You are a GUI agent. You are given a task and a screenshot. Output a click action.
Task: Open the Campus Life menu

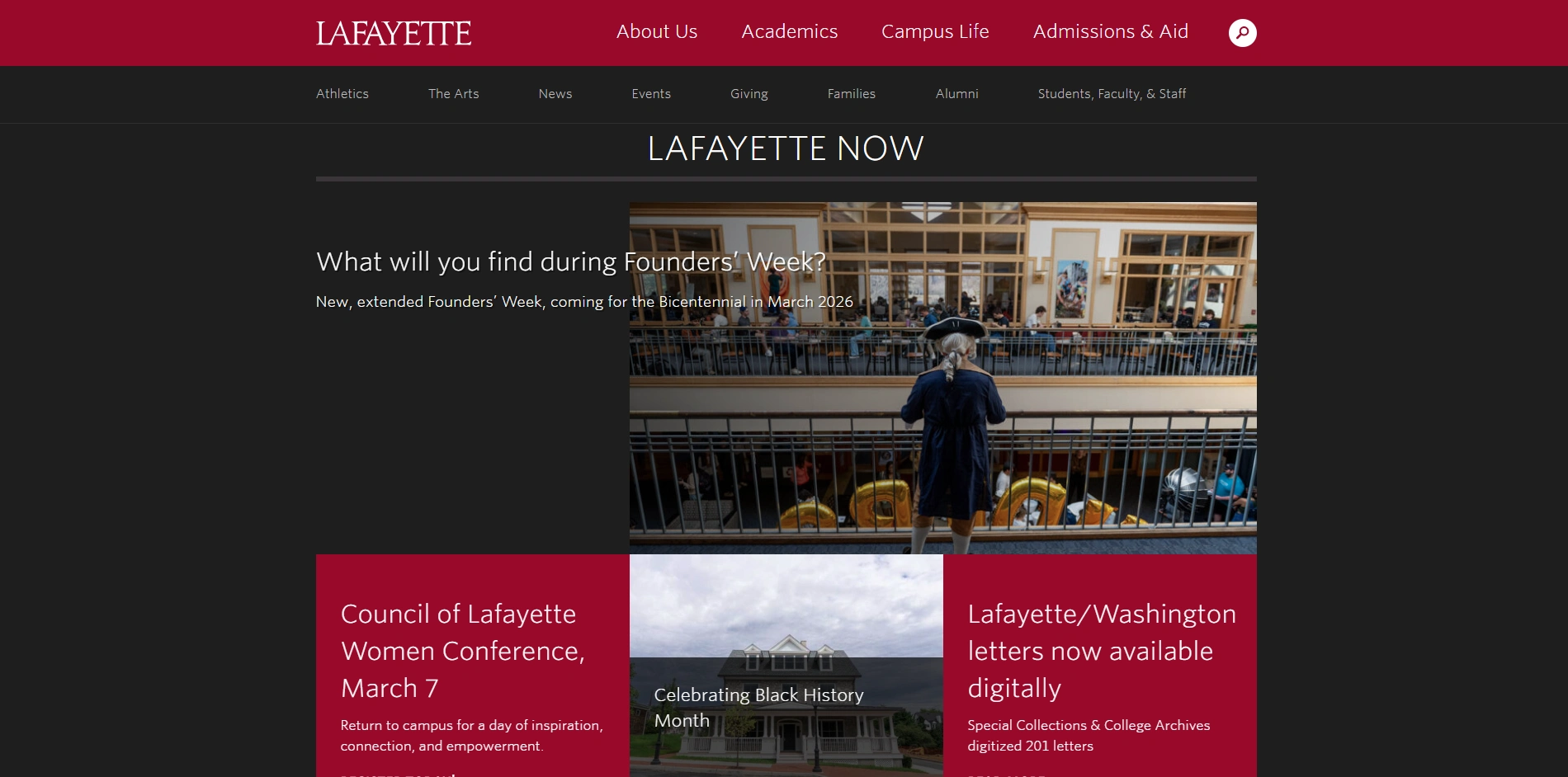click(x=935, y=31)
